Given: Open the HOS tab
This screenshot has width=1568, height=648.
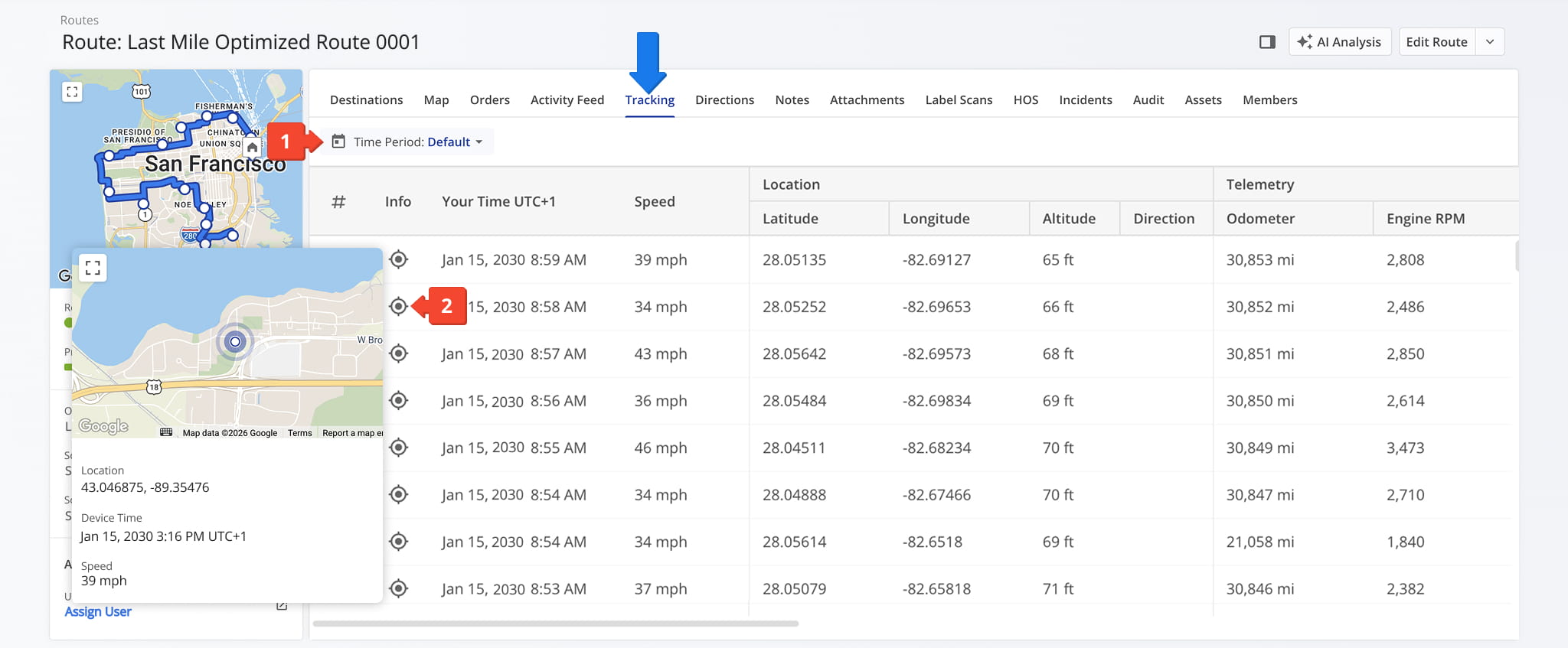Looking at the screenshot, I should [x=1026, y=100].
